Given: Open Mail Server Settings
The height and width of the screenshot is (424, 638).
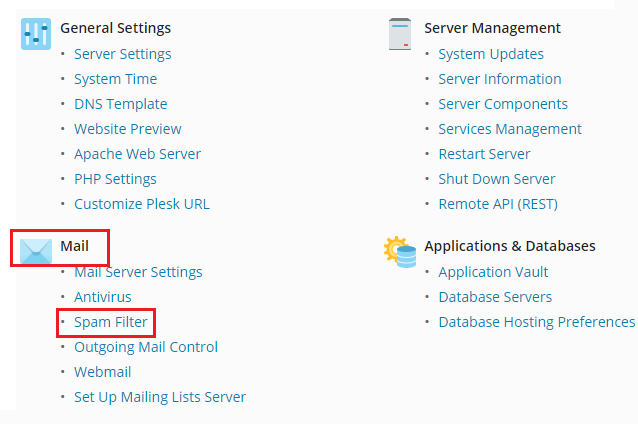Looking at the screenshot, I should point(138,272).
